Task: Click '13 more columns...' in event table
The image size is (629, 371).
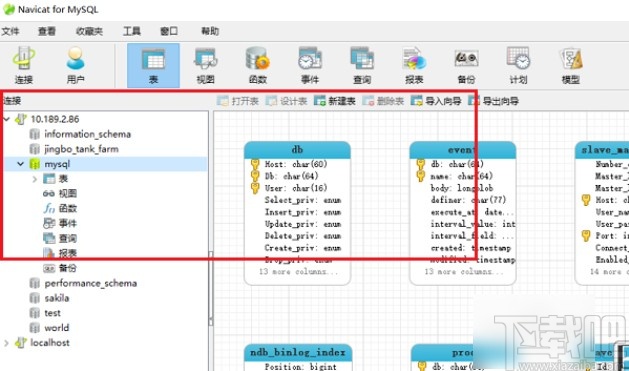Action: point(464,272)
